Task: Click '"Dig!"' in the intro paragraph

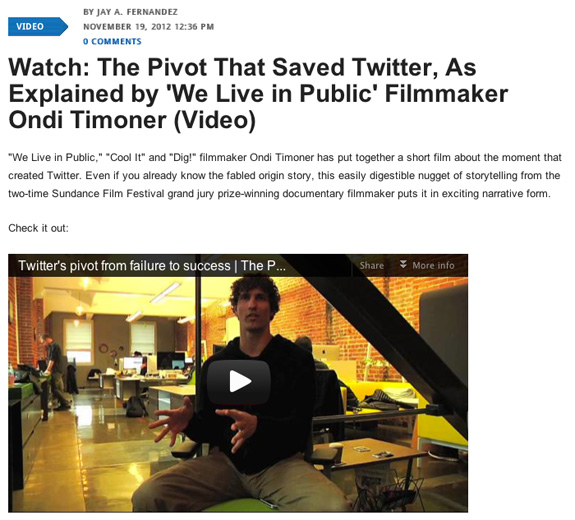Action: [183, 157]
